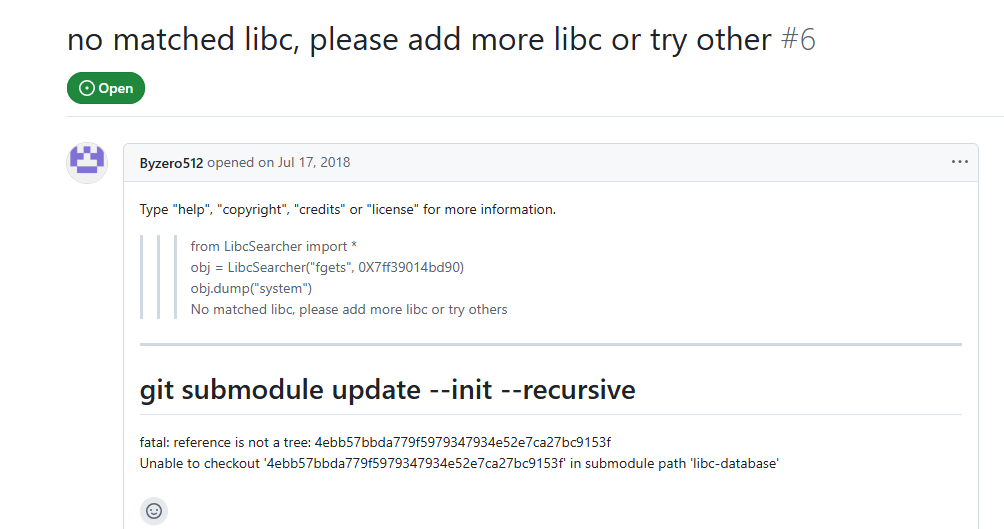This screenshot has width=1004, height=529.
Task: Click the obj.dump("system") line
Action: tap(251, 288)
